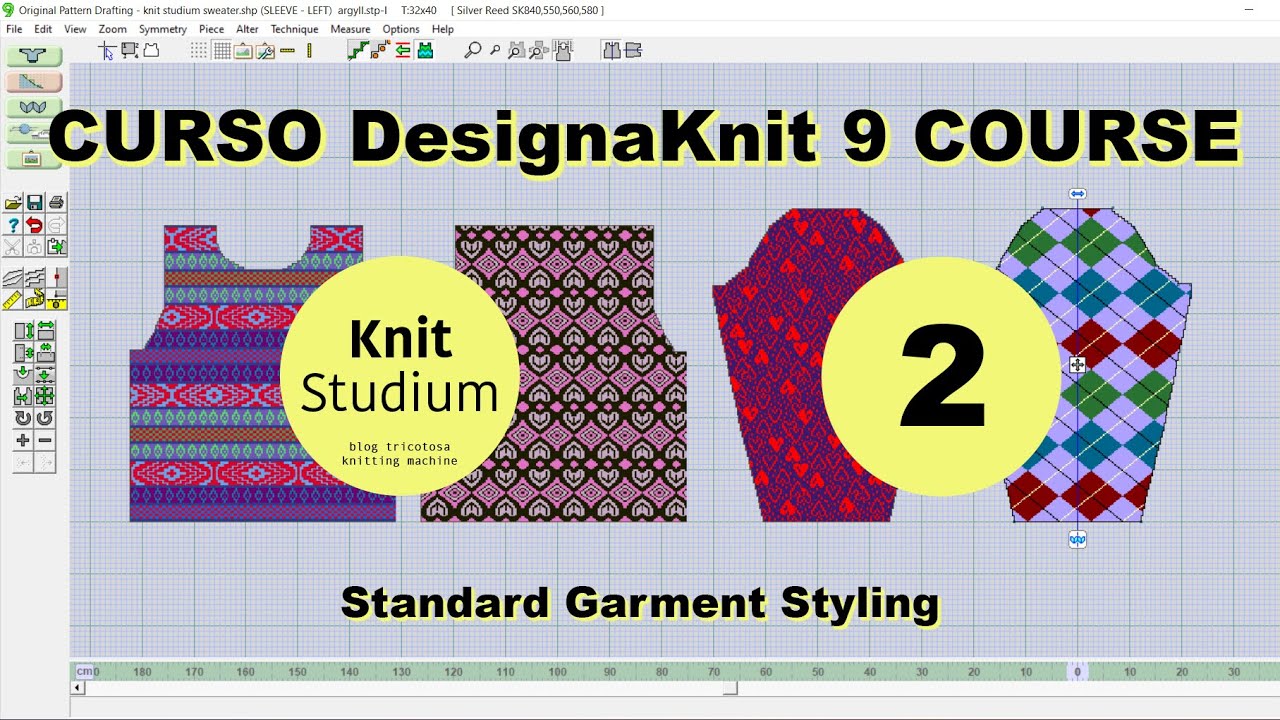Click the sweater-shaped Standard Garment Styling button

pyautogui.click(x=34, y=57)
